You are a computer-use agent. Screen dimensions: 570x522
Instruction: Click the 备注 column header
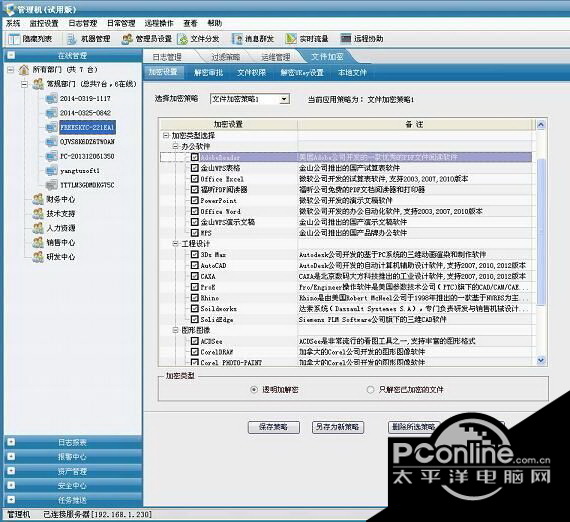pos(414,124)
